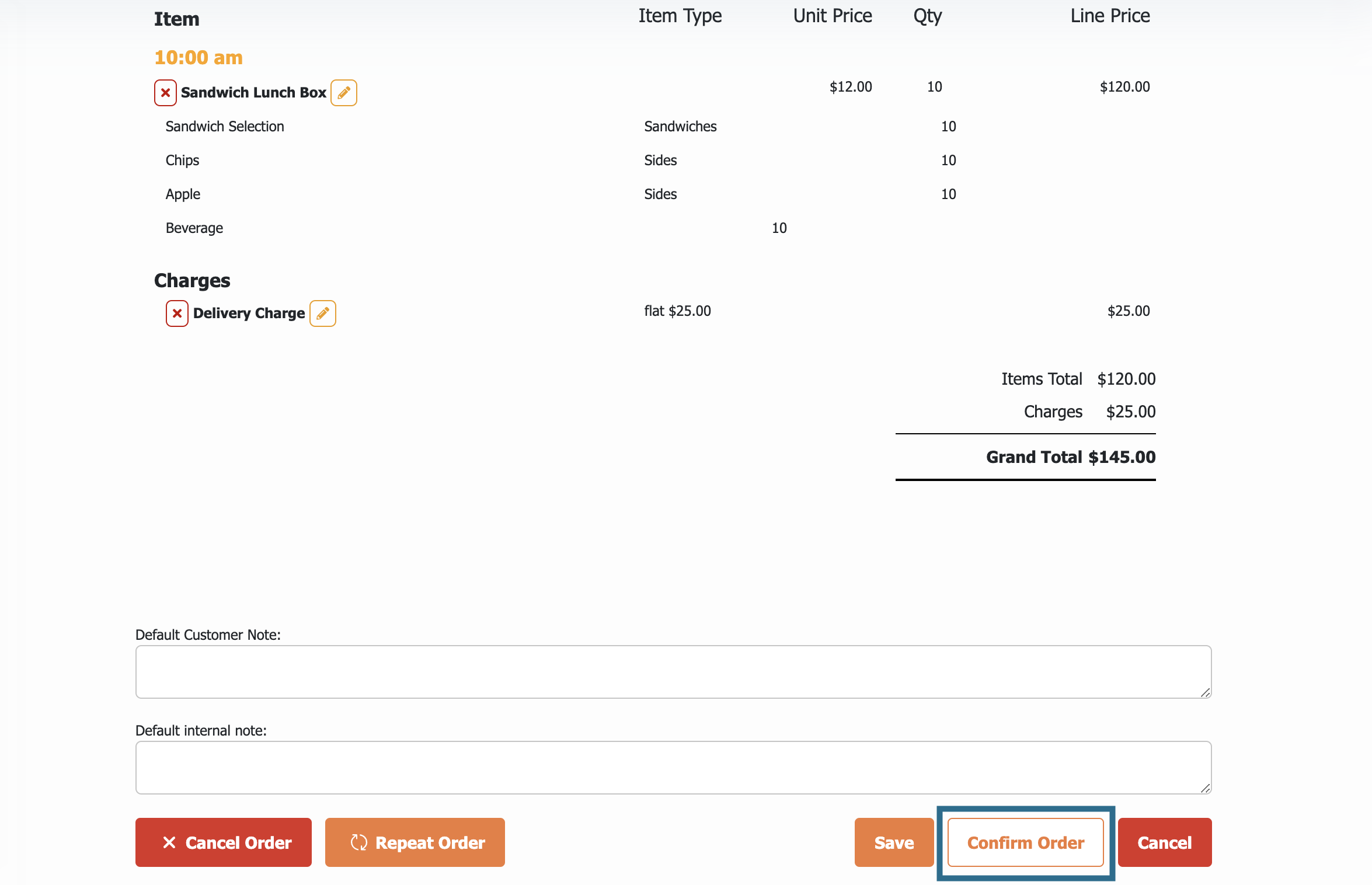Click the Qty column header
Screen dimensions: 1372x885
[928, 16]
